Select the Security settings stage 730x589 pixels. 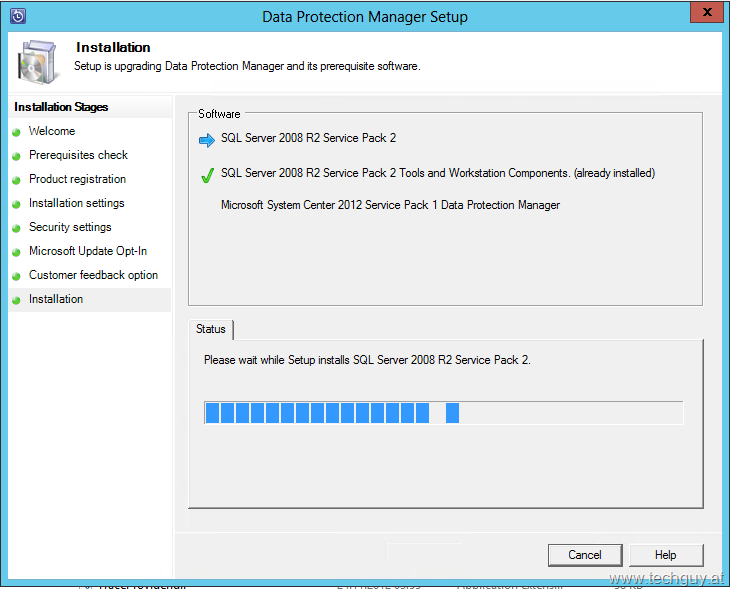(x=70, y=227)
